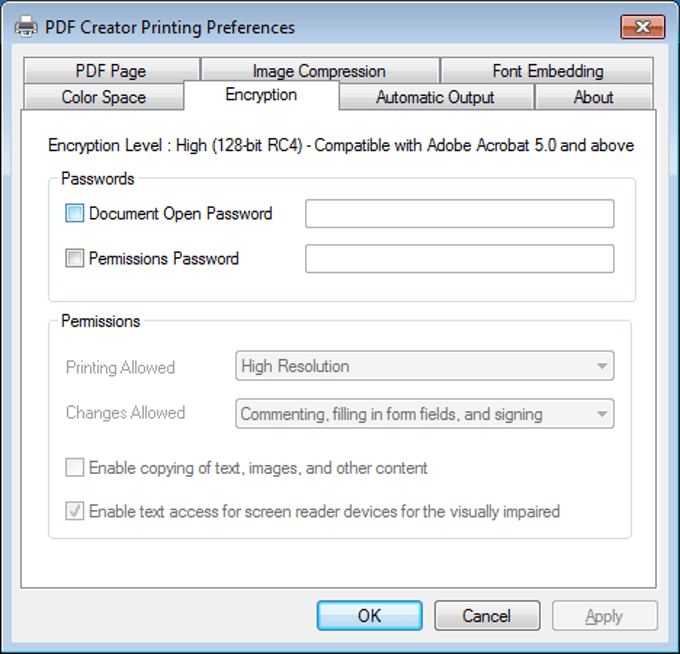Expand the Changes Allowed dropdown
This screenshot has width=680, height=654.
pos(425,414)
